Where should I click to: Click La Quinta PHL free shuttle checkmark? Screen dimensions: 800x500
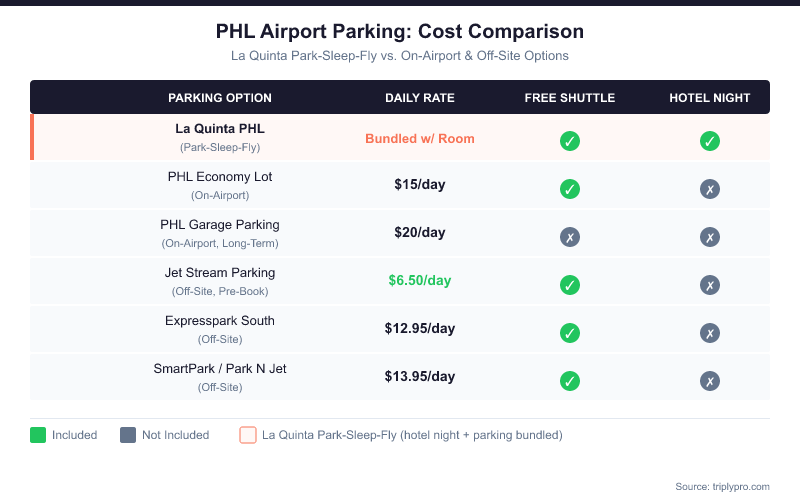(x=570, y=141)
